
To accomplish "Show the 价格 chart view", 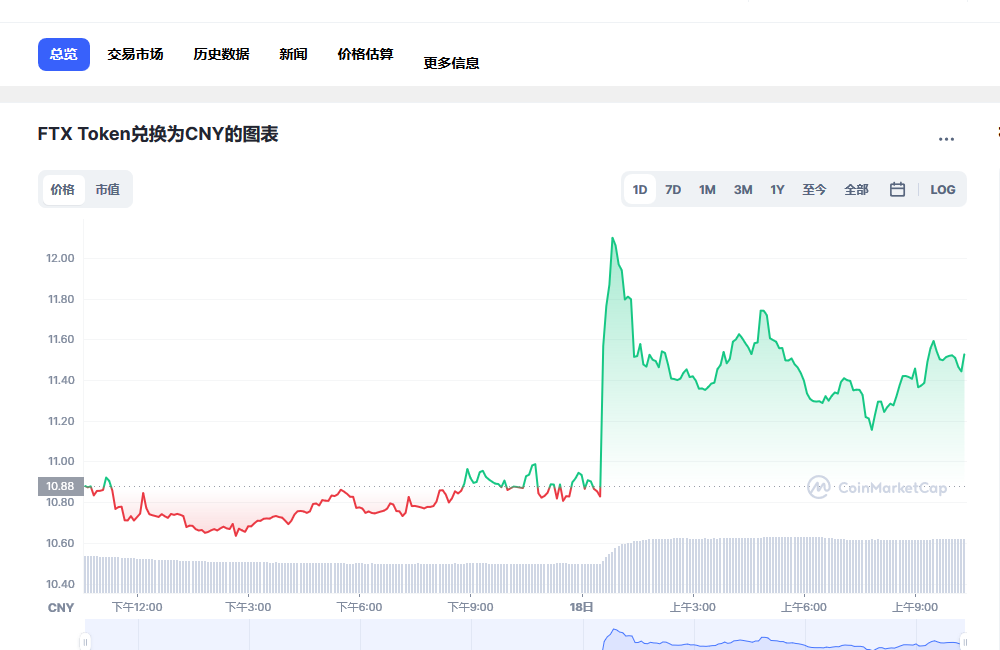I will 62,189.
